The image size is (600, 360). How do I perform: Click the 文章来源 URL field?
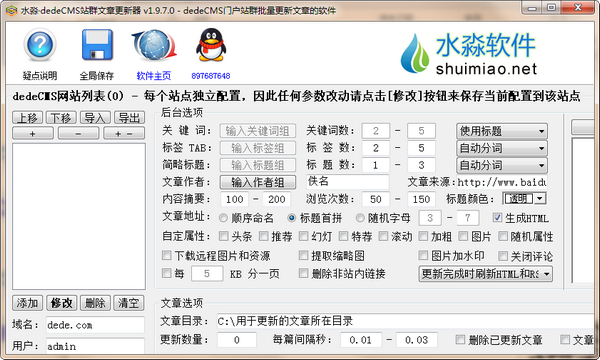(502, 182)
